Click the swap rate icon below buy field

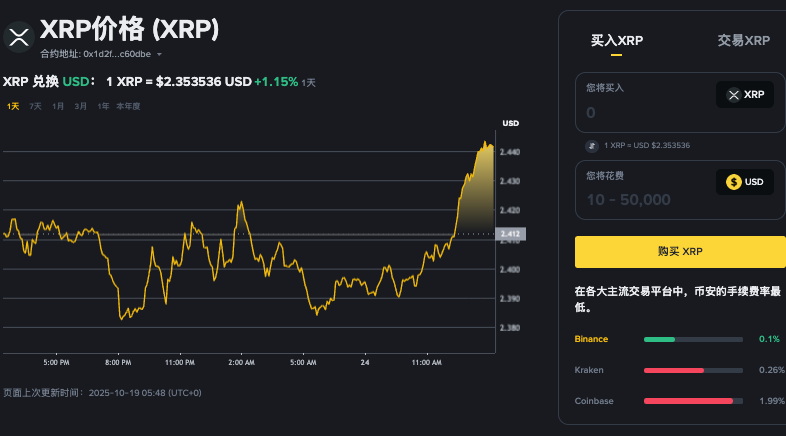[x=591, y=146]
